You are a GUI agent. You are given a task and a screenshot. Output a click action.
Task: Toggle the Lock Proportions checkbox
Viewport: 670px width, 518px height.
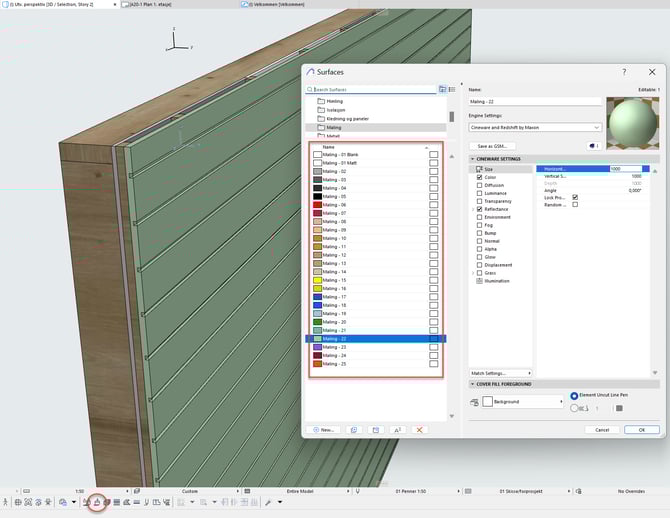575,197
